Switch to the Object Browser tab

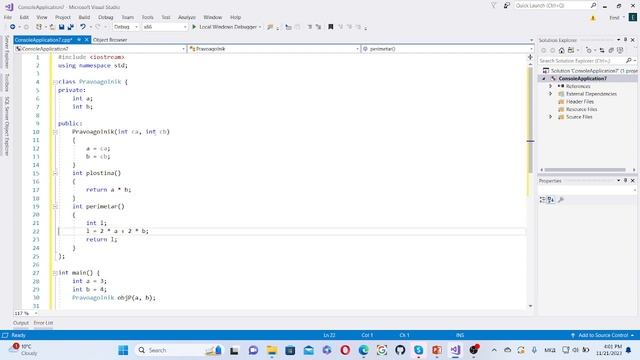click(110, 40)
